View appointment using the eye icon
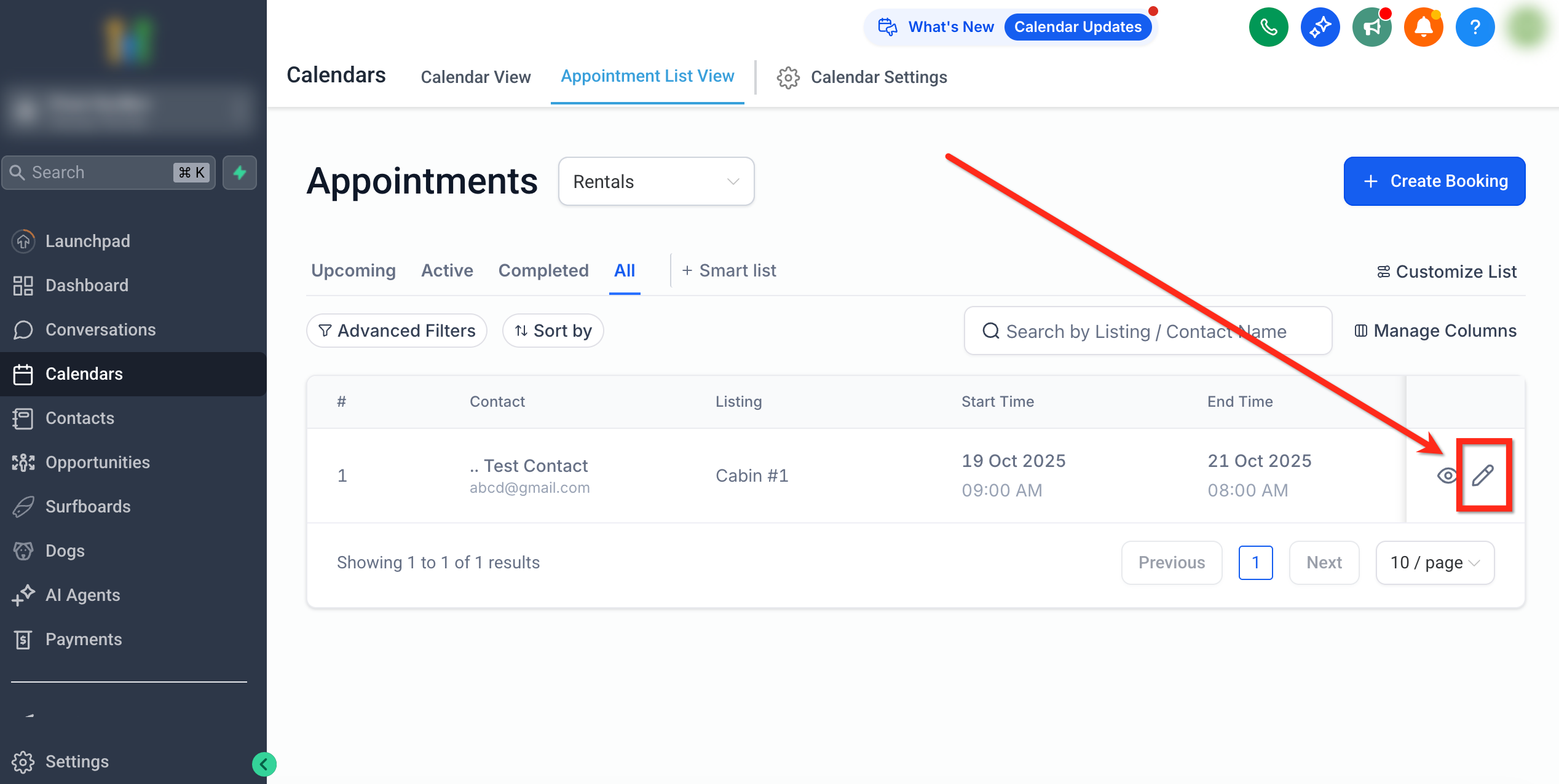The width and height of the screenshot is (1559, 784). (1447, 475)
